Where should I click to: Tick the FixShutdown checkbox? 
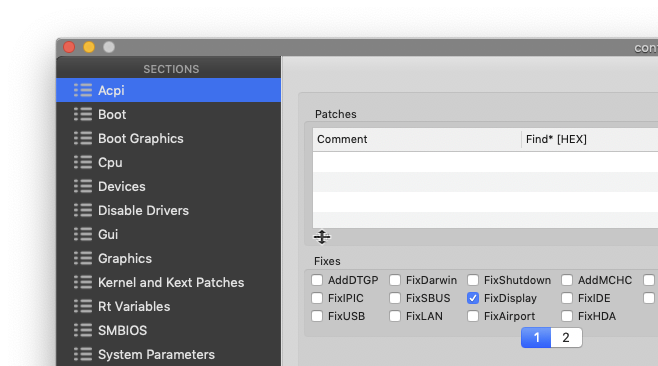473,280
